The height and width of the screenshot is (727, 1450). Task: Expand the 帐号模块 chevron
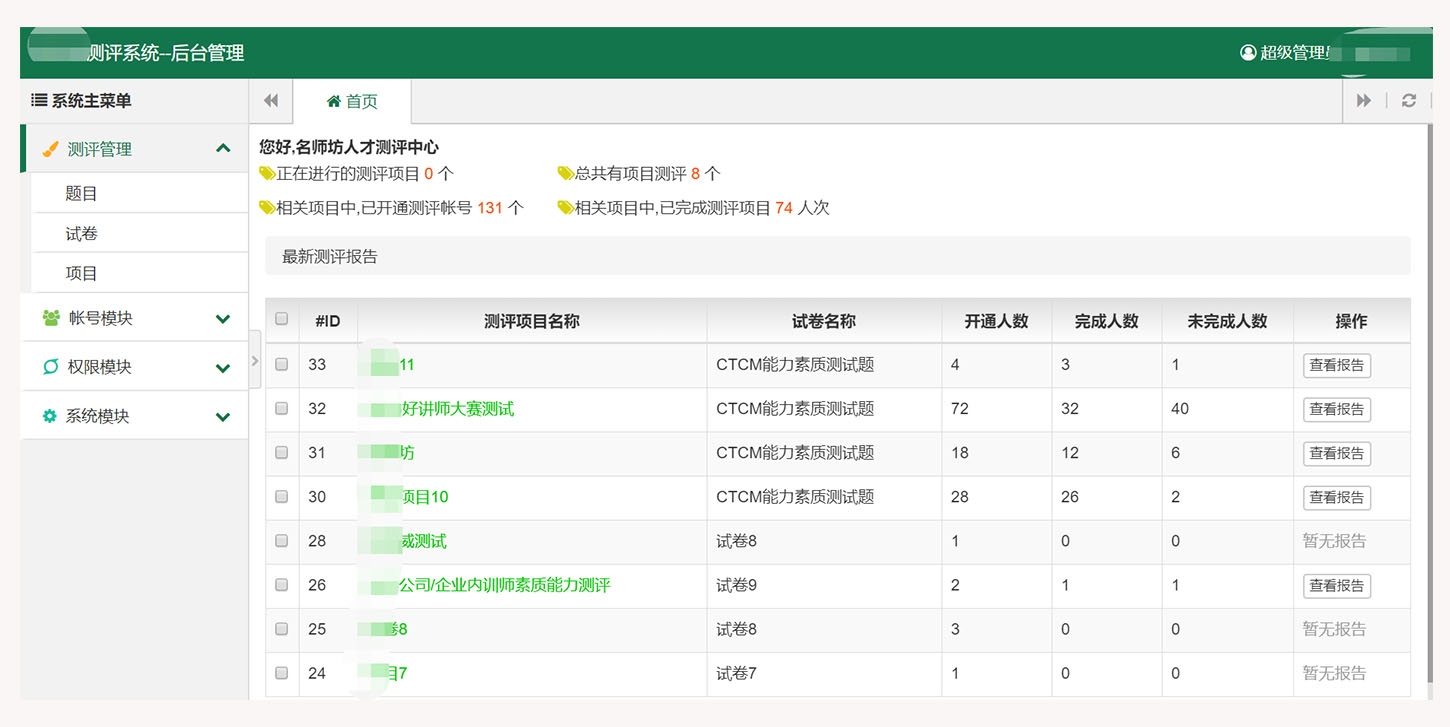[x=223, y=319]
